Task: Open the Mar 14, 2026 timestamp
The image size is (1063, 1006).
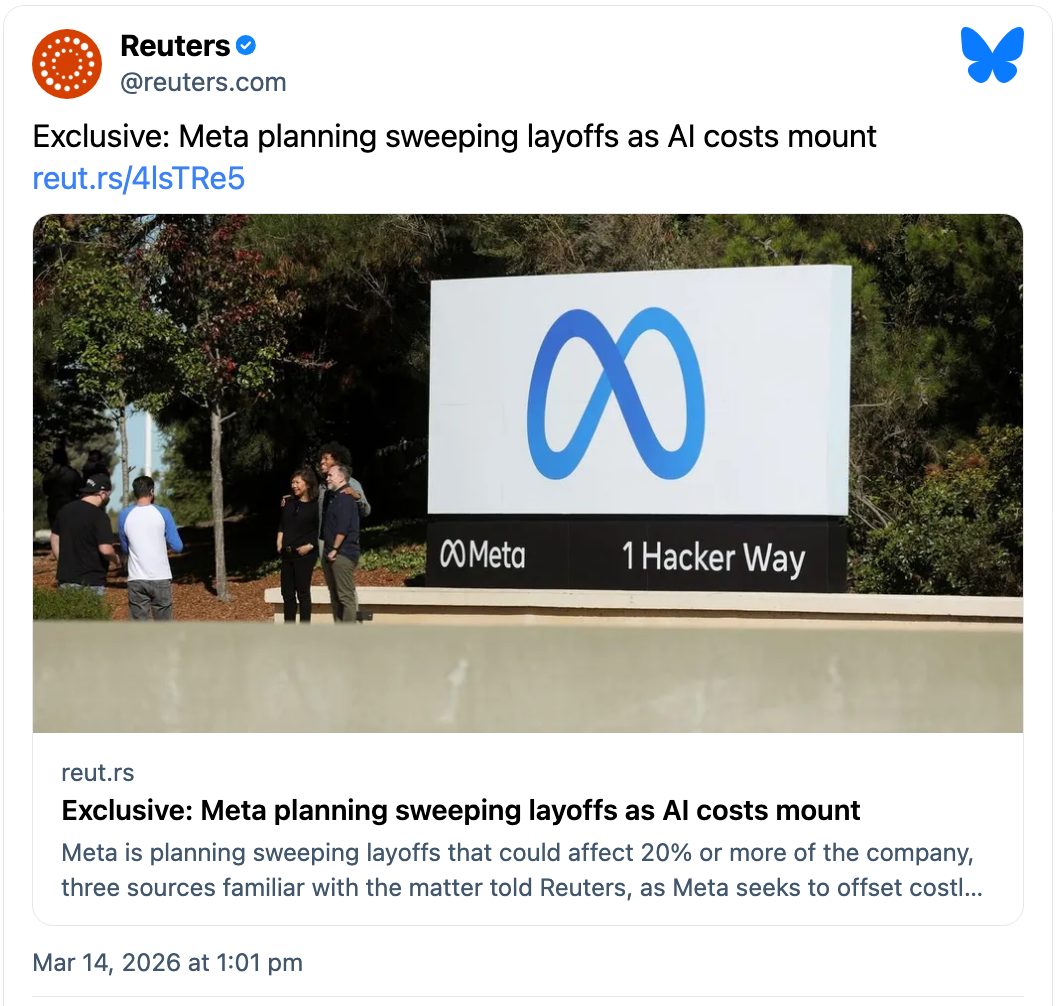Action: point(167,963)
